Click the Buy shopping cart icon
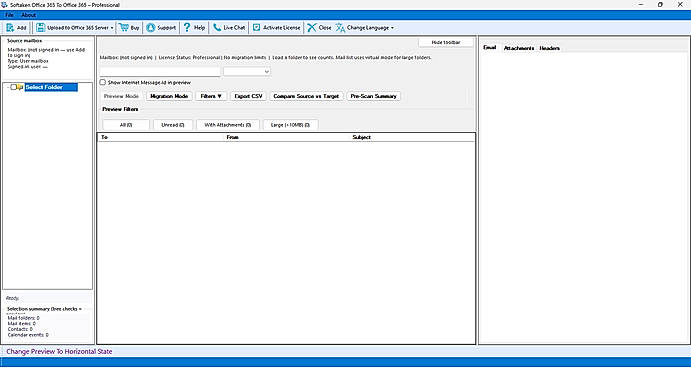 [x=124, y=27]
